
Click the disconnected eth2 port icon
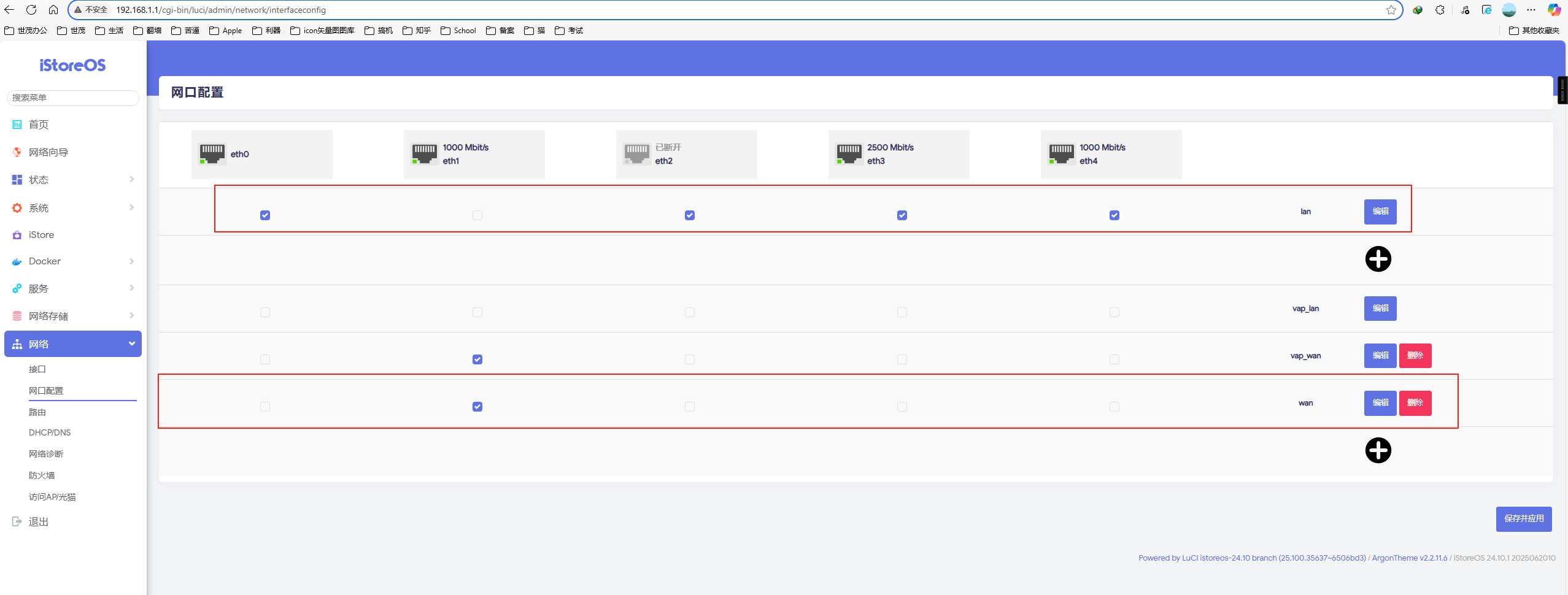636,153
